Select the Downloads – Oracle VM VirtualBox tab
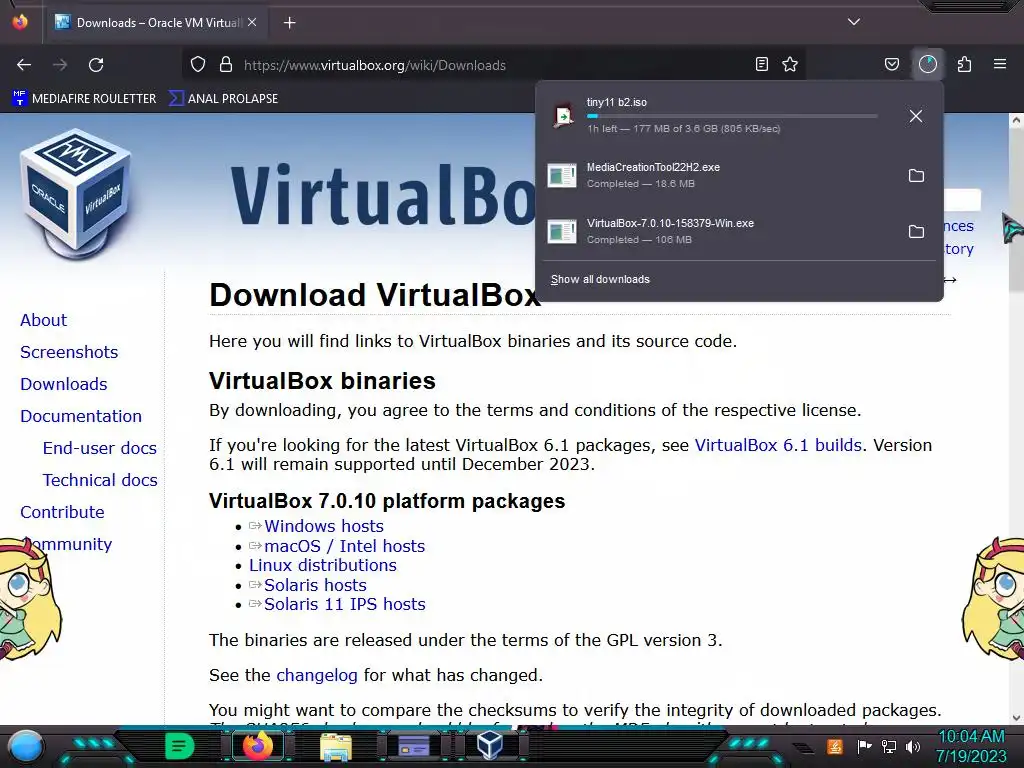 pos(155,23)
